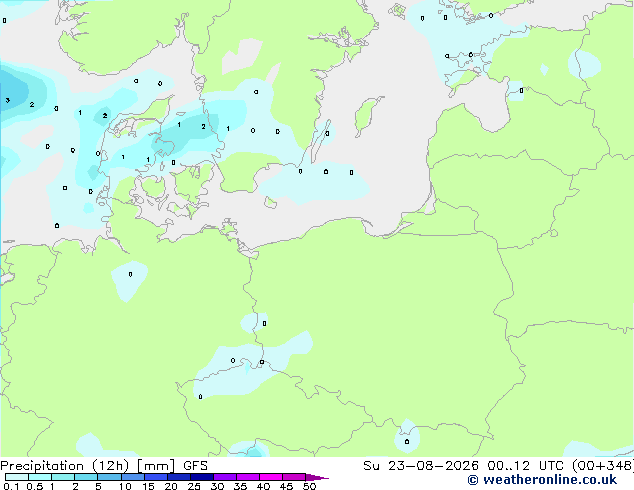
Task: Pick the 1–2 mm legend color box
Action: [63, 477]
